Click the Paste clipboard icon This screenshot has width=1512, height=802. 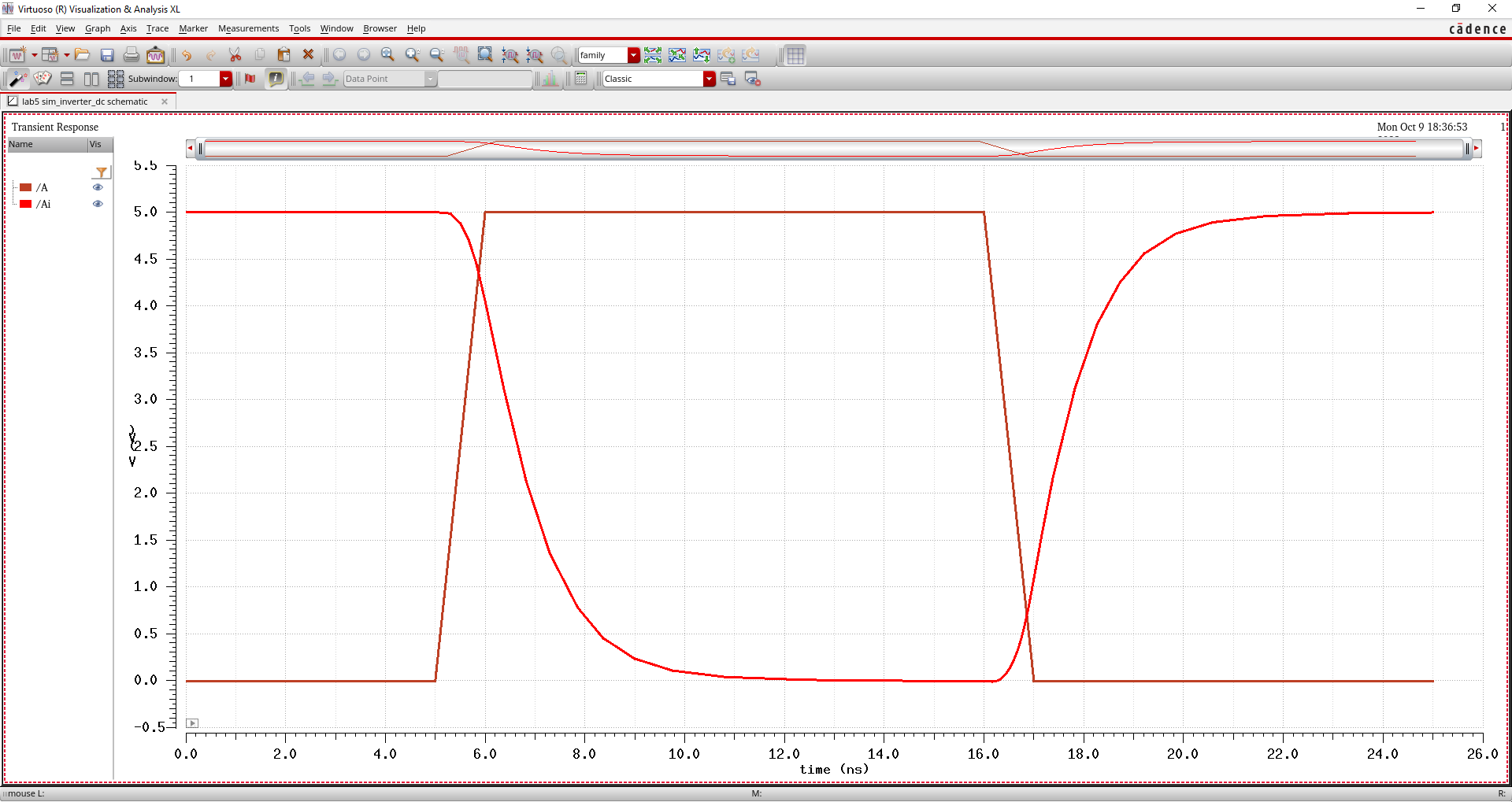284,55
